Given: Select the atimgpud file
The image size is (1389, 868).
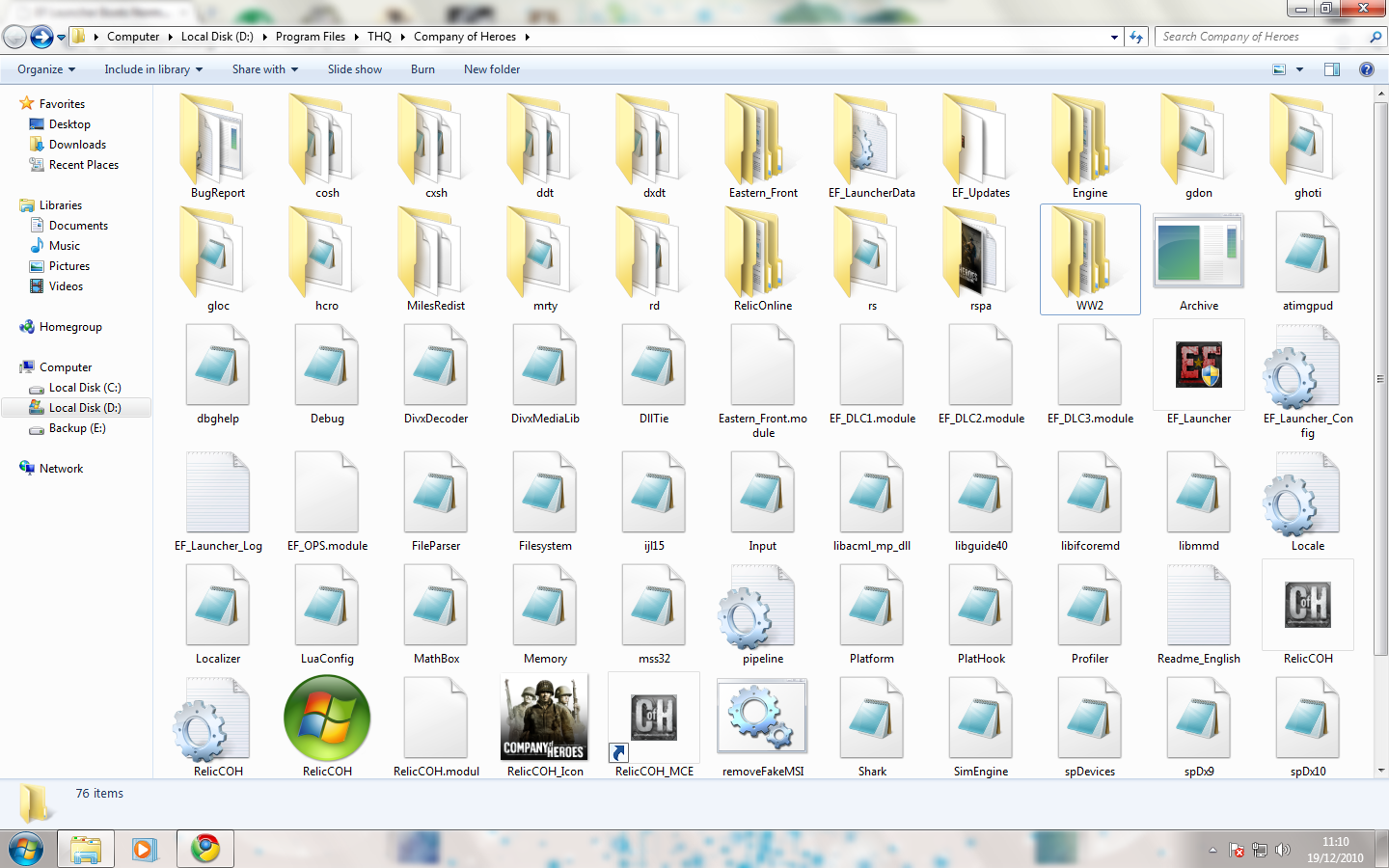Looking at the screenshot, I should [1308, 259].
